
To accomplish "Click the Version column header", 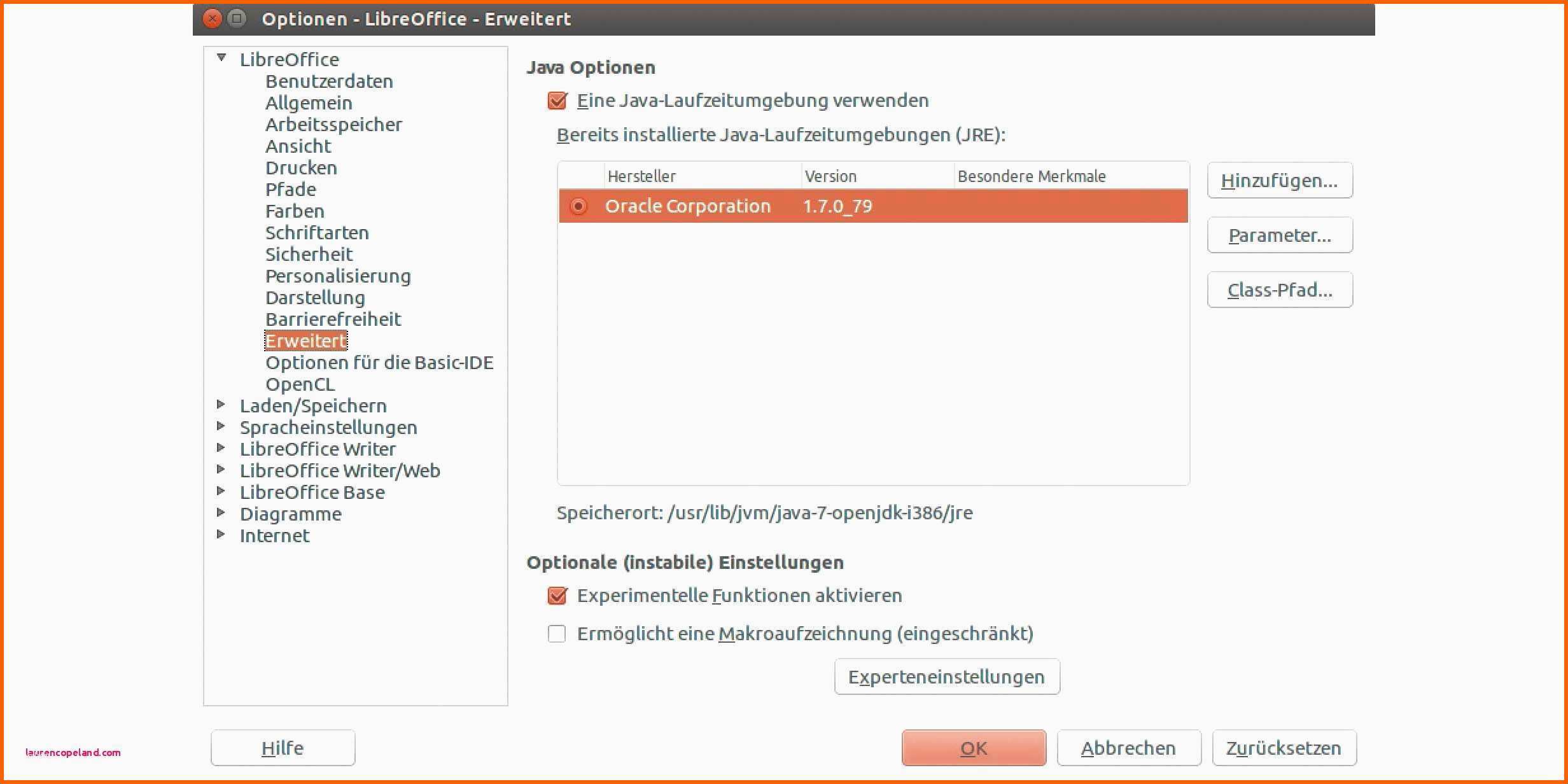I will [x=878, y=176].
